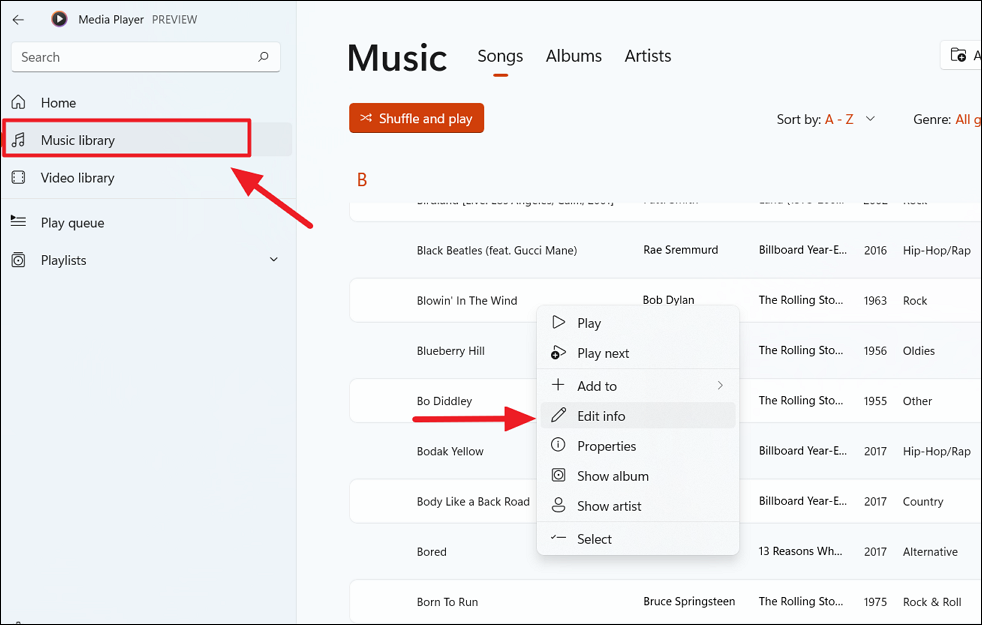Click the Add folder icon

[x=958, y=55]
